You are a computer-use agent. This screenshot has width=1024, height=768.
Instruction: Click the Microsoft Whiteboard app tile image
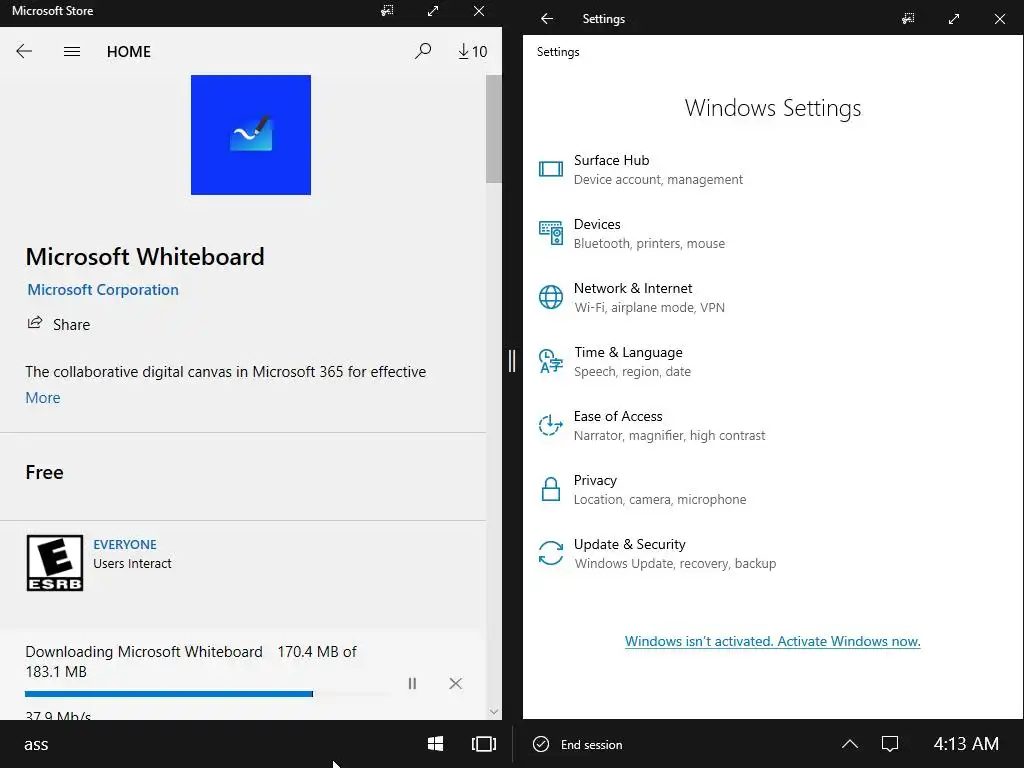[x=251, y=135]
